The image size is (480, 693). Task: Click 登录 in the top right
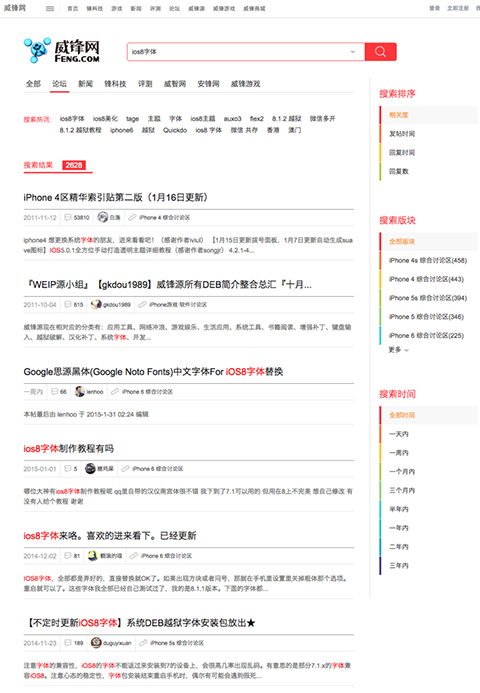434,8
